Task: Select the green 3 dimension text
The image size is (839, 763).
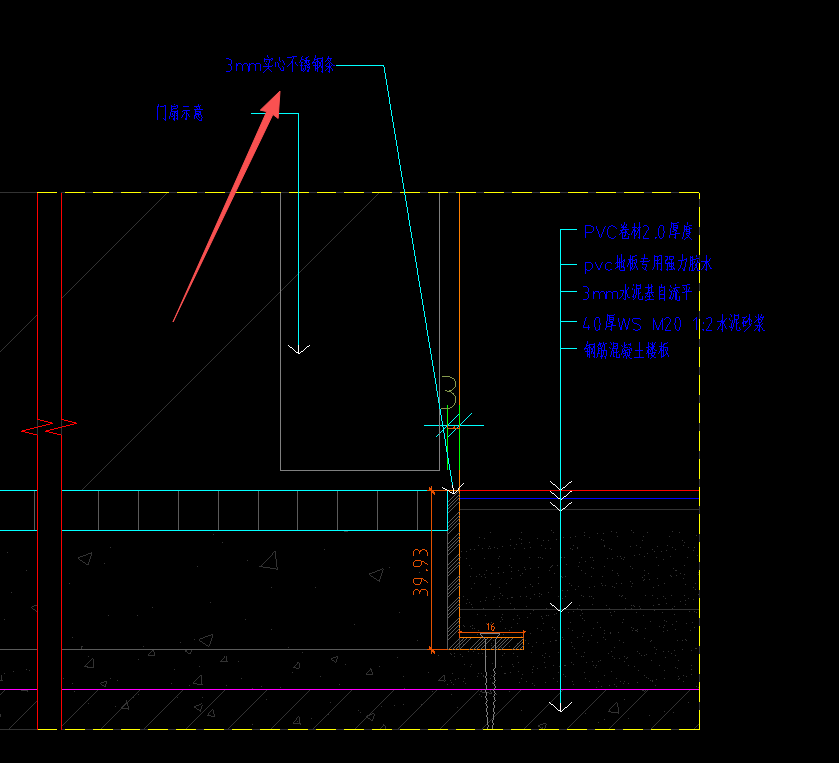Action: pos(448,392)
